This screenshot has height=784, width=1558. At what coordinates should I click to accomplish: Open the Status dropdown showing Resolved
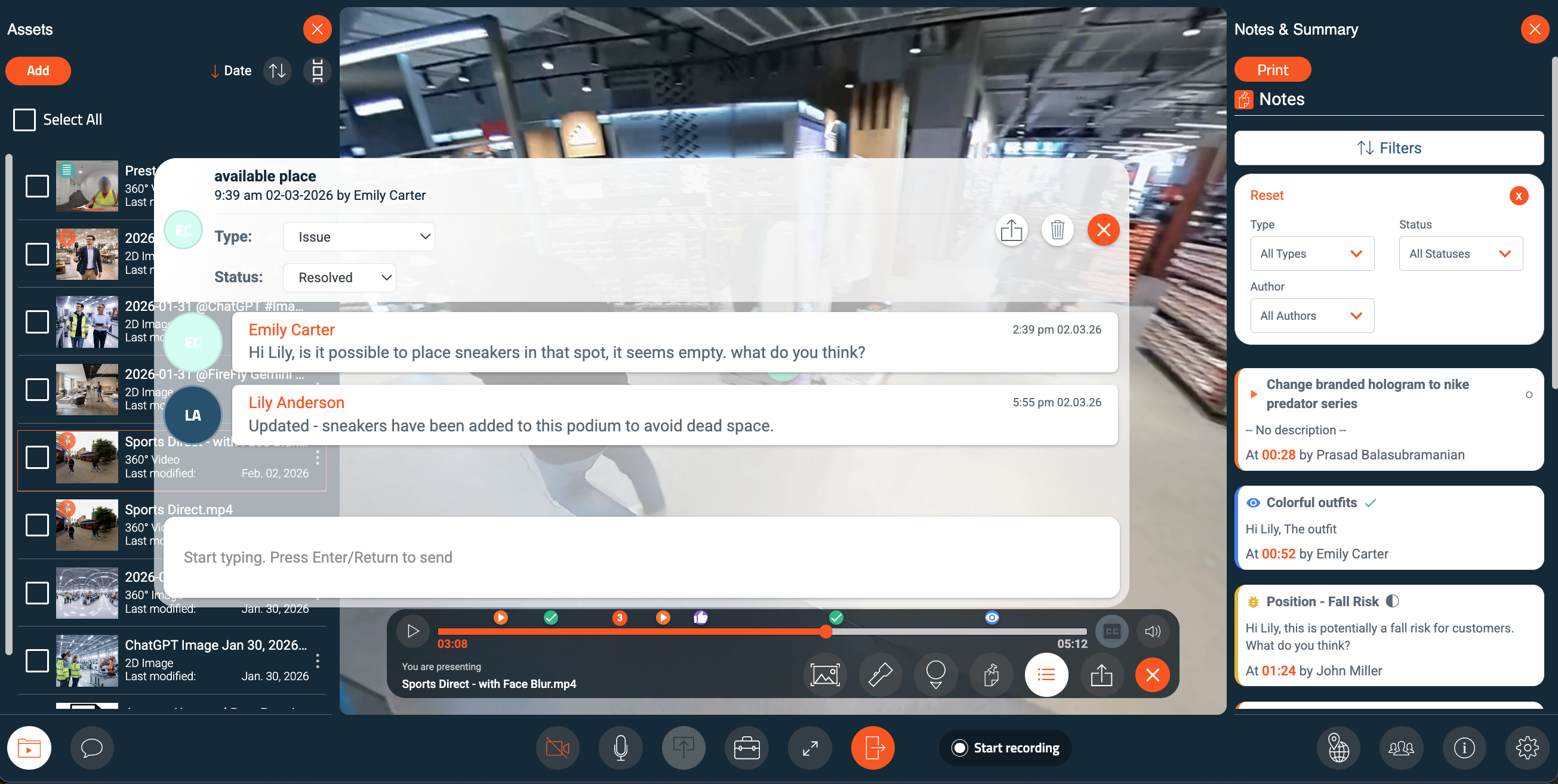click(x=339, y=277)
